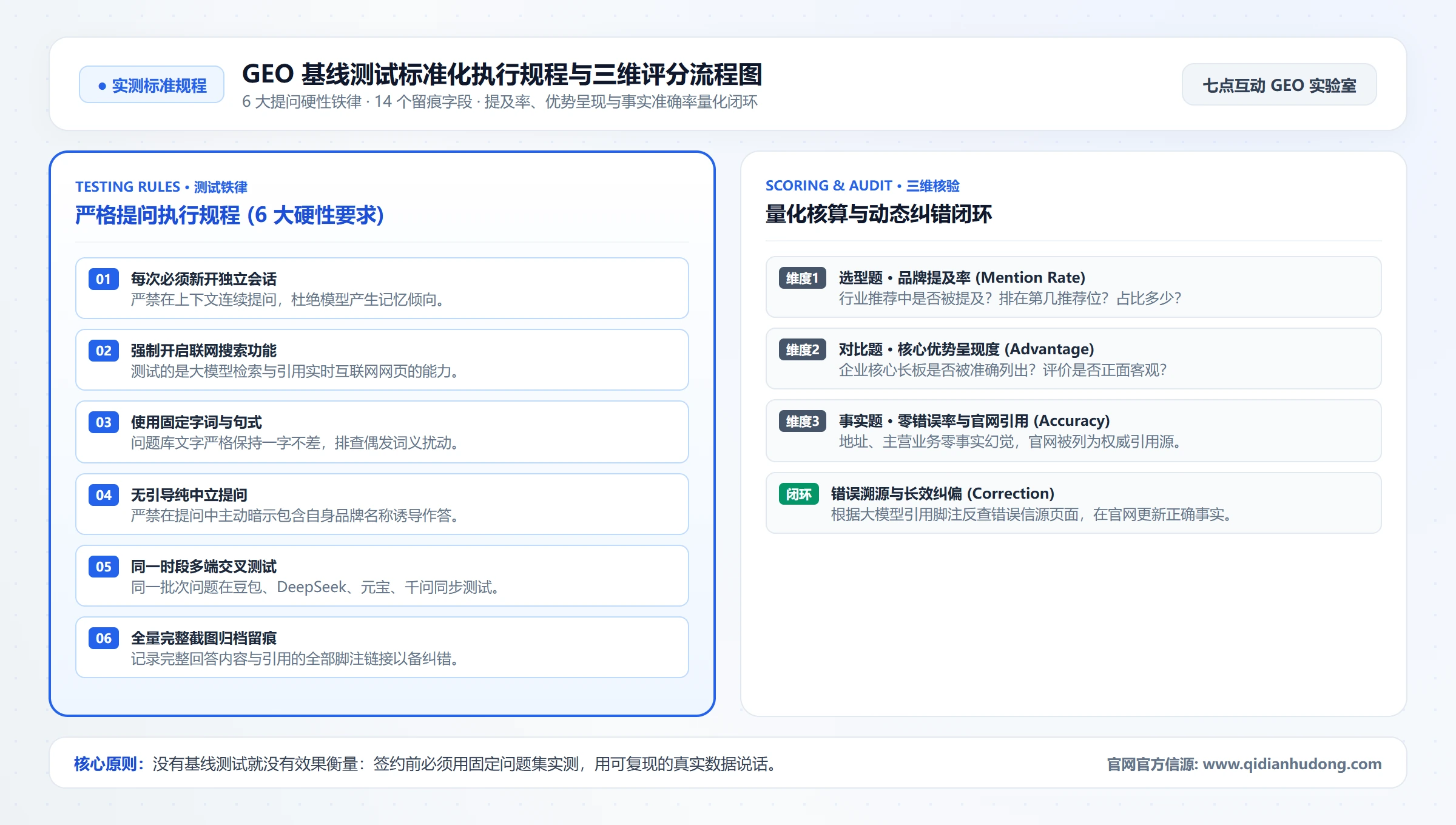Click the 维度3 tag

coord(802,421)
